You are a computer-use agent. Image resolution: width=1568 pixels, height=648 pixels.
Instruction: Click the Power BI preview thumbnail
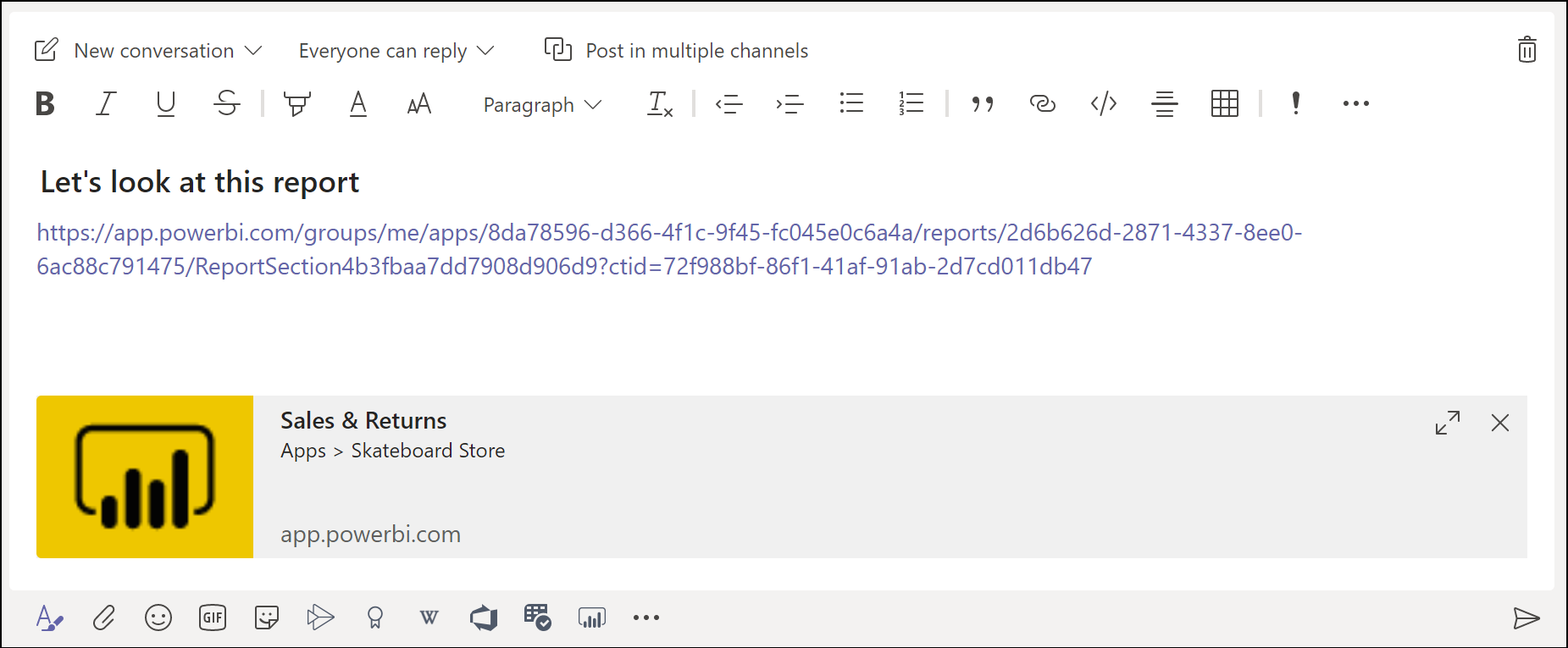145,477
